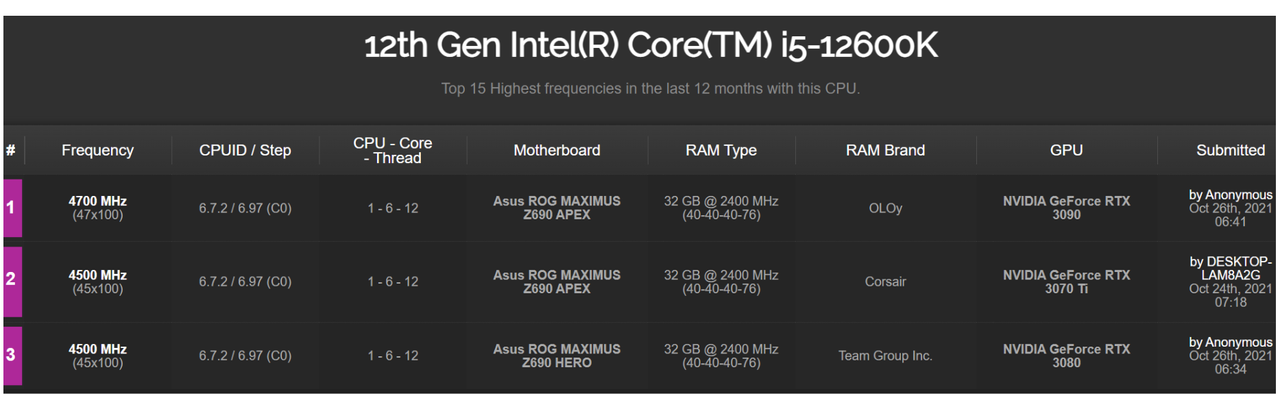Screen dimensions: 1280x409
Task: Click the RAM Brand column header
Action: 885,150
